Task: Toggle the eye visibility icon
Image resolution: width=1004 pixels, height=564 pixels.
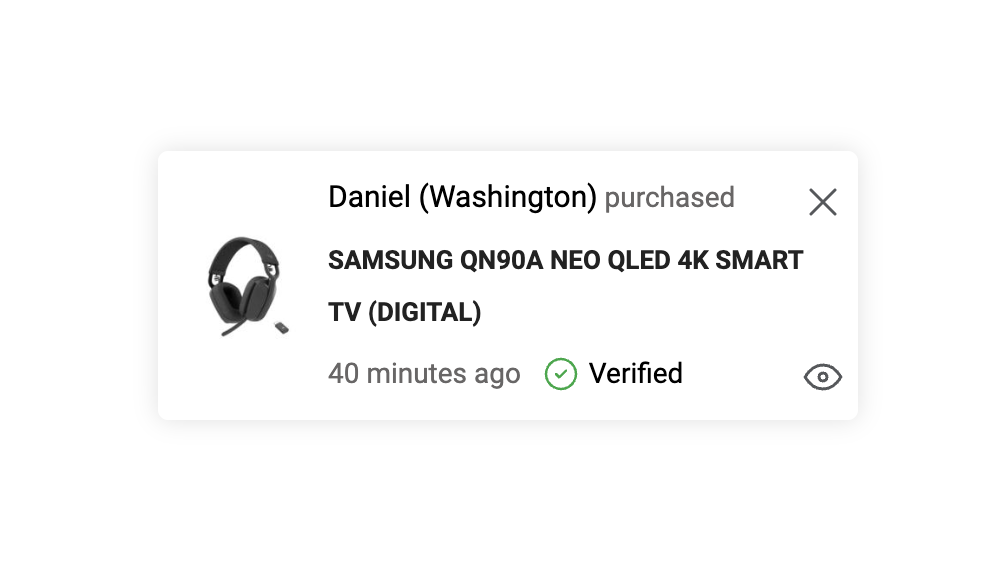Action: click(822, 377)
